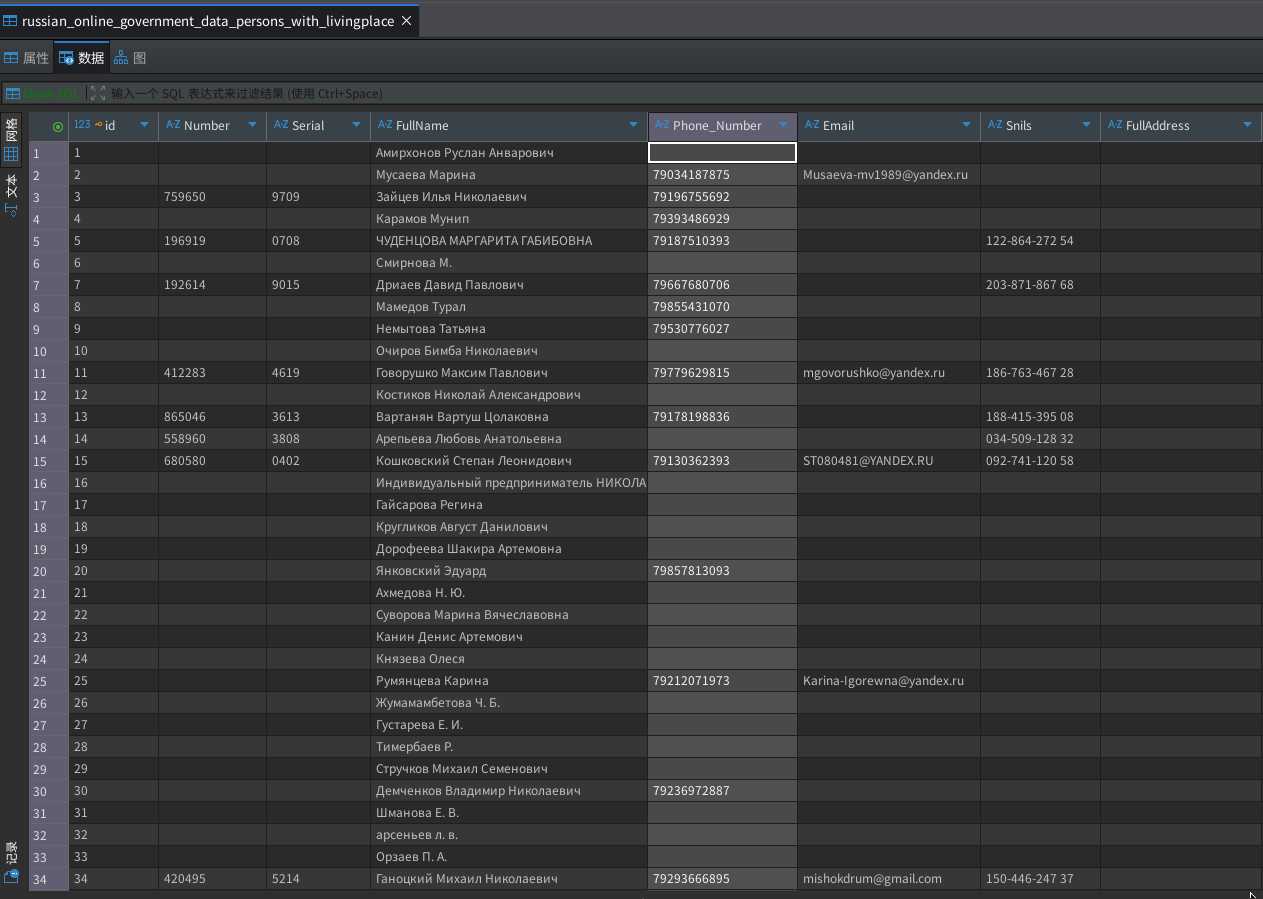Open the Serial column filter dropdown

click(356, 125)
